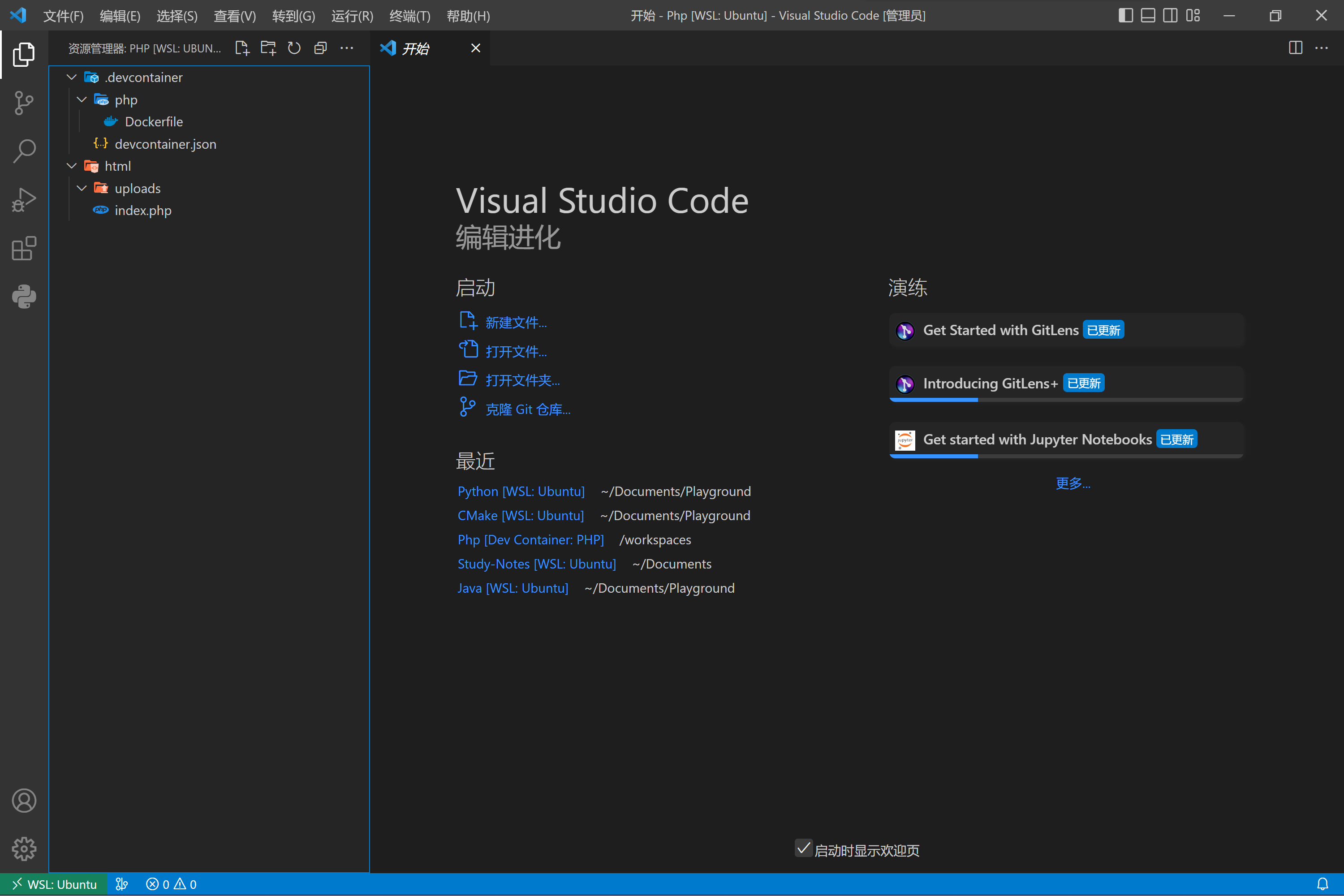1344x896 pixels.
Task: Toggle the primary side bar layout button
Action: click(x=1125, y=15)
